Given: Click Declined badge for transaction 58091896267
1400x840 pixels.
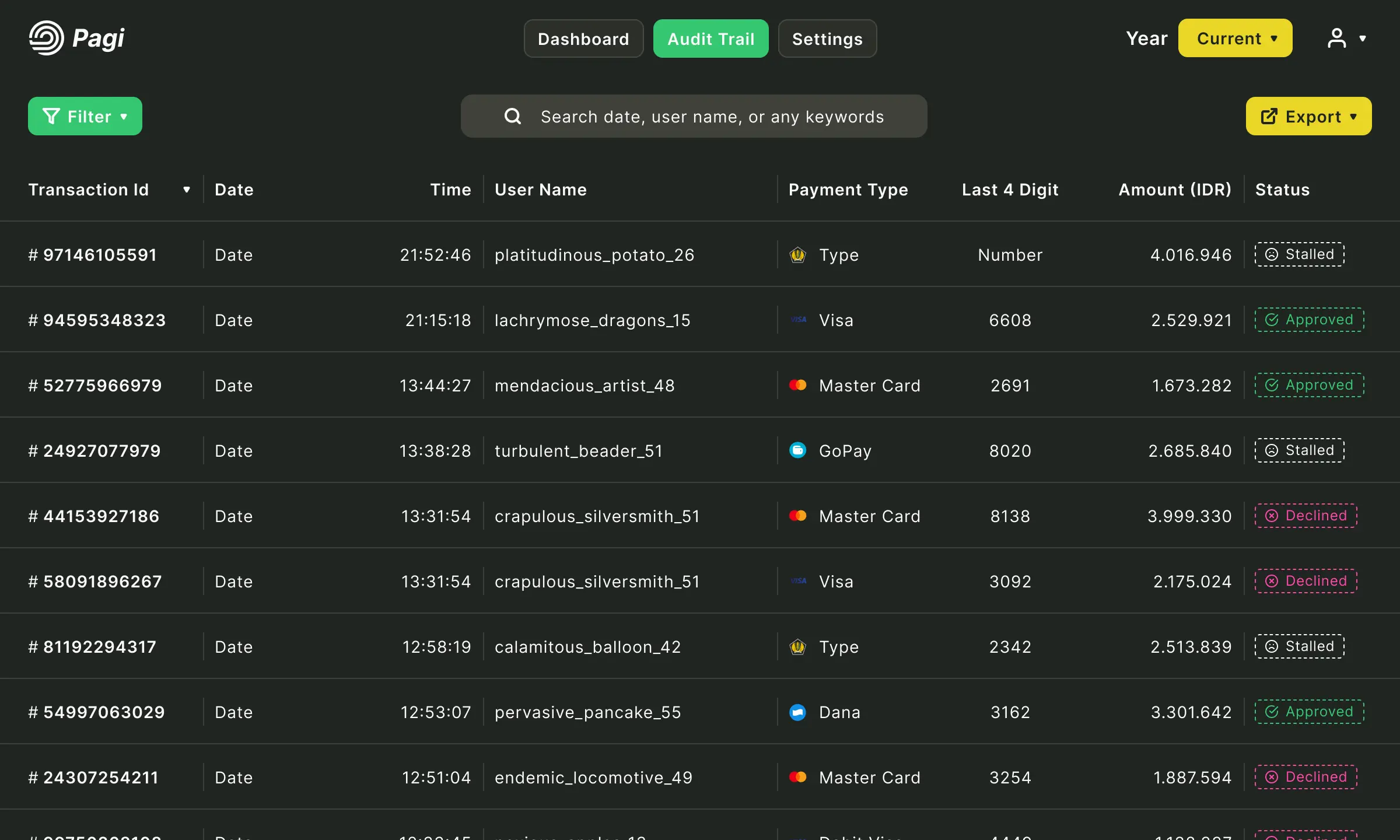Looking at the screenshot, I should point(1306,581).
